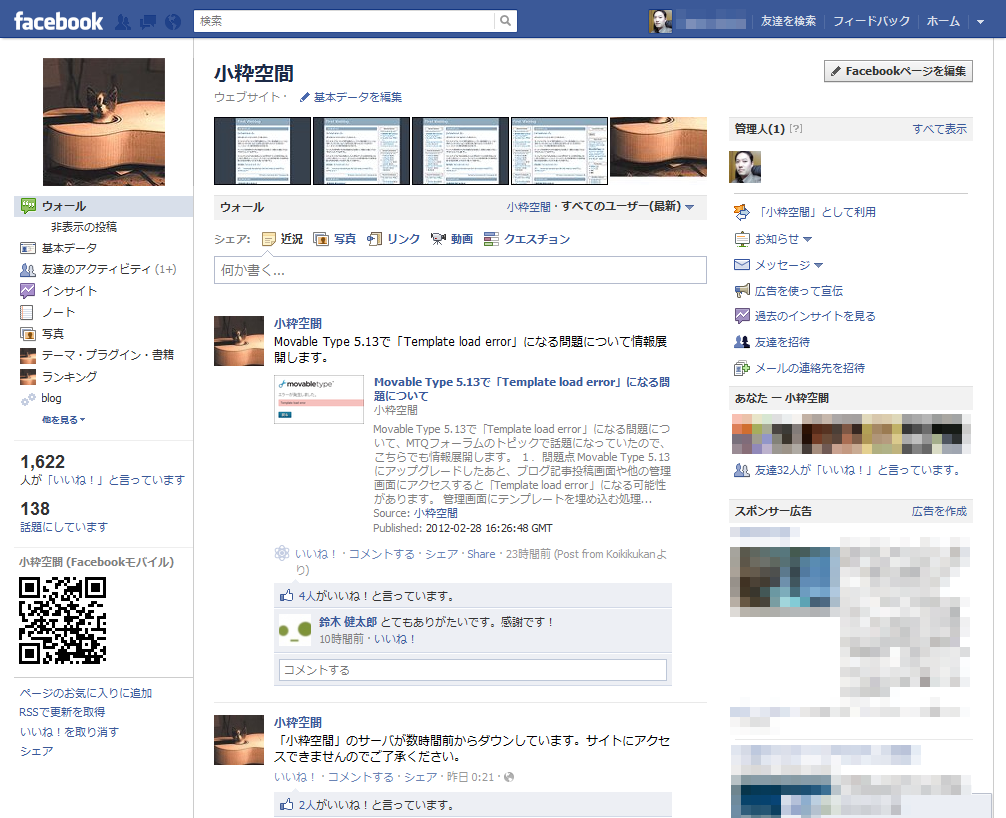Click いいね！を取り消す

pyautogui.click(x=69, y=732)
